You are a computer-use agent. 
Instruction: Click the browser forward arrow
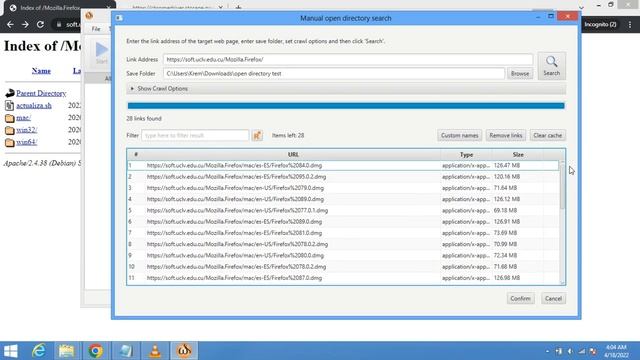pyautogui.click(x=25, y=24)
